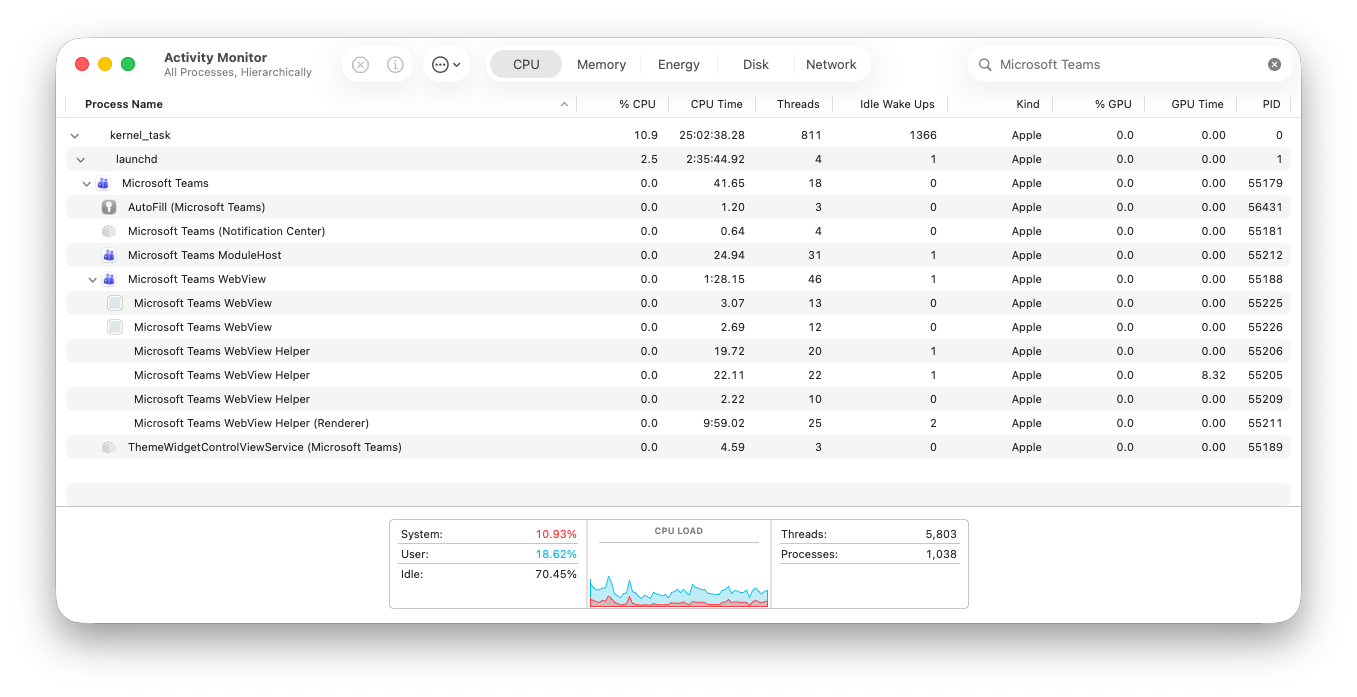This screenshot has width=1357, height=697.
Task: Switch to the Disk tab
Action: 756,64
